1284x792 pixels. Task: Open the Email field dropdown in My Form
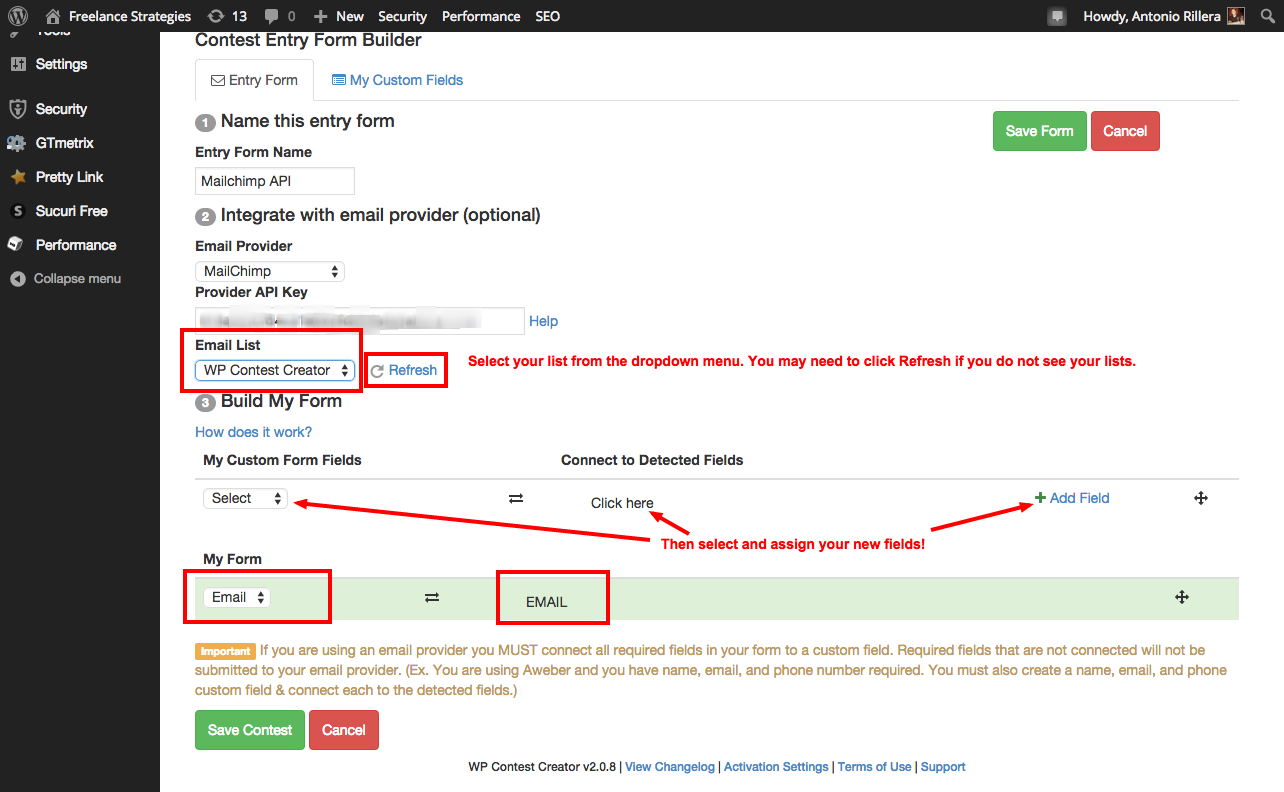237,597
